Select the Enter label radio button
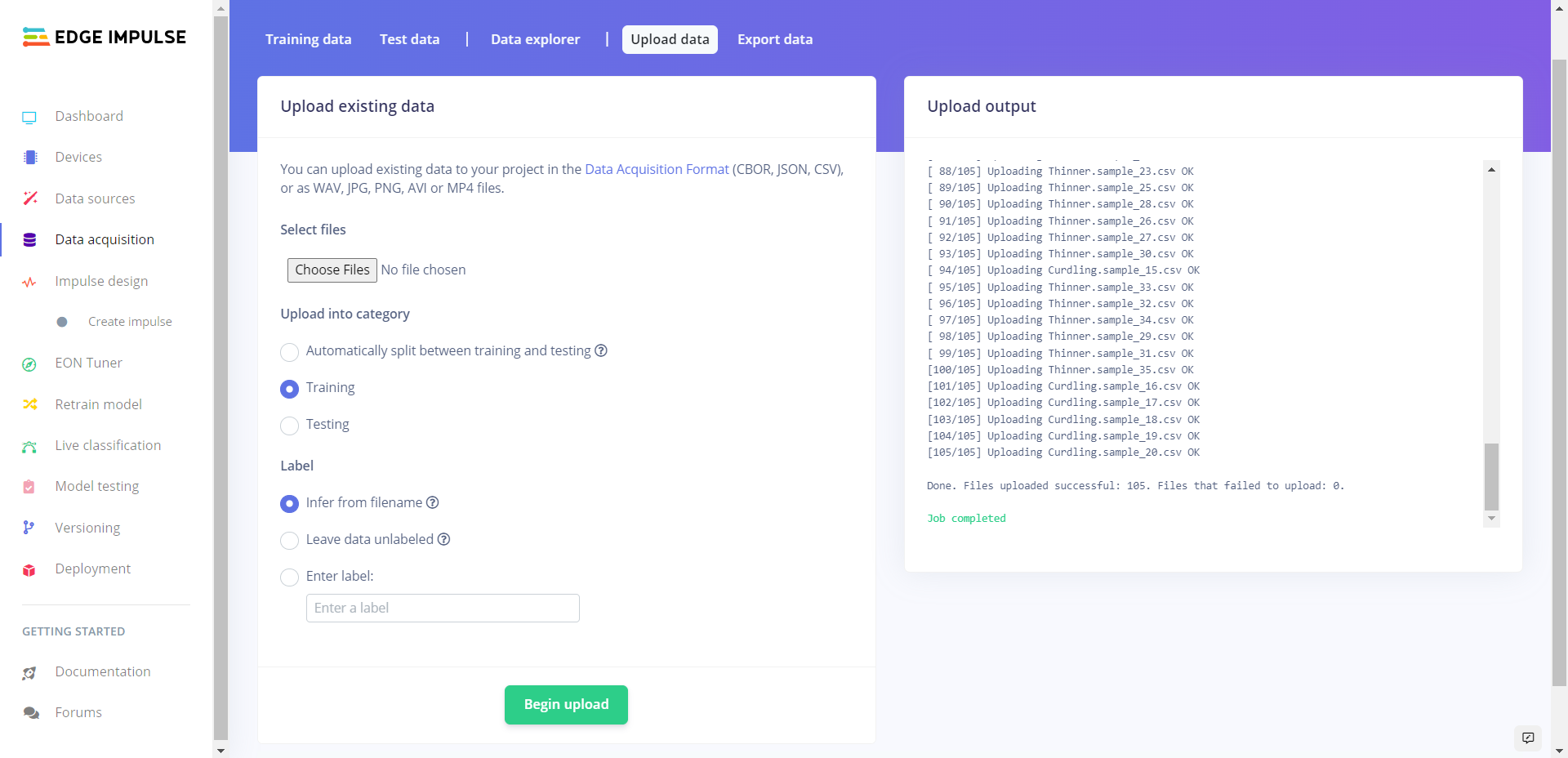1568x758 pixels. pos(289,577)
